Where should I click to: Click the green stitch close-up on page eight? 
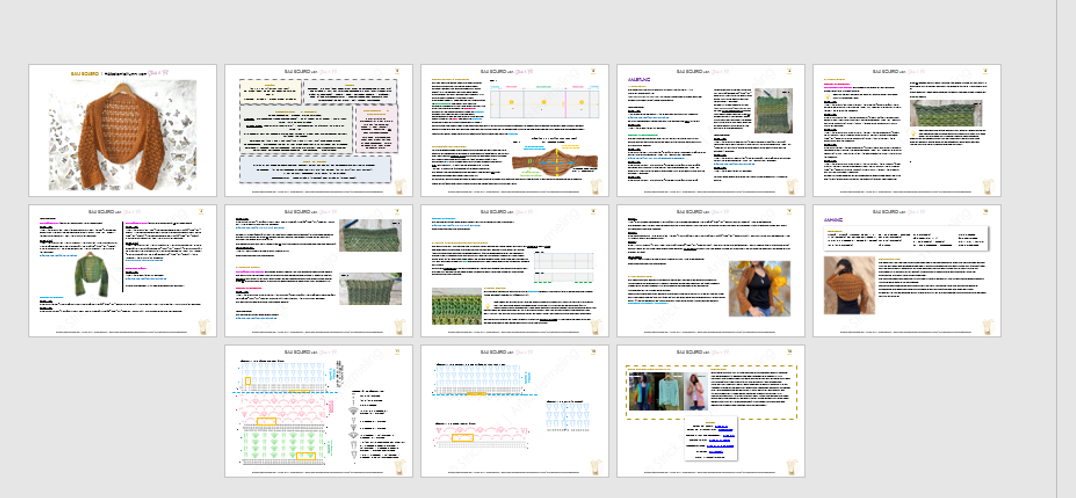[456, 307]
